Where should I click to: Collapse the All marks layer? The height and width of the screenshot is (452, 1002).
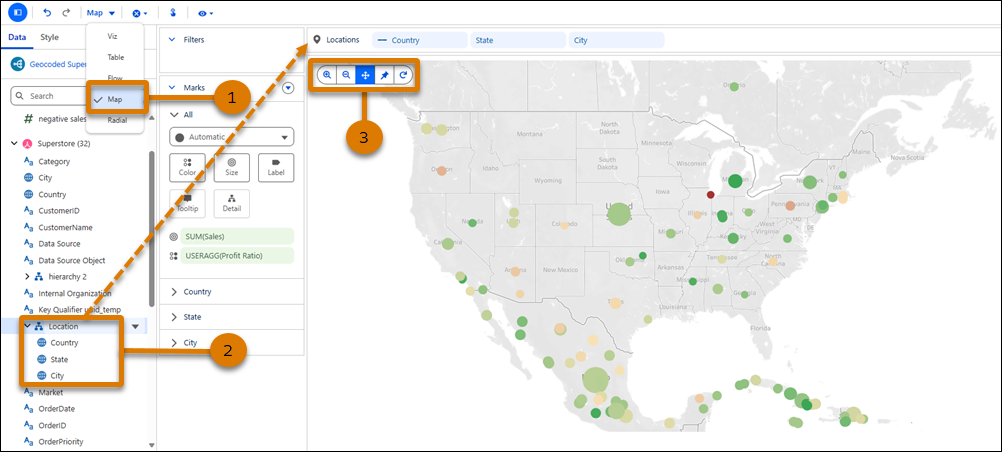tap(173, 114)
